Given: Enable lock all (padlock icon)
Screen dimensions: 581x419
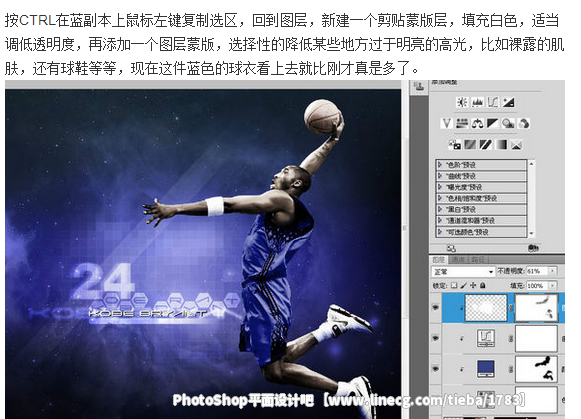Looking at the screenshot, I should coord(482,286).
